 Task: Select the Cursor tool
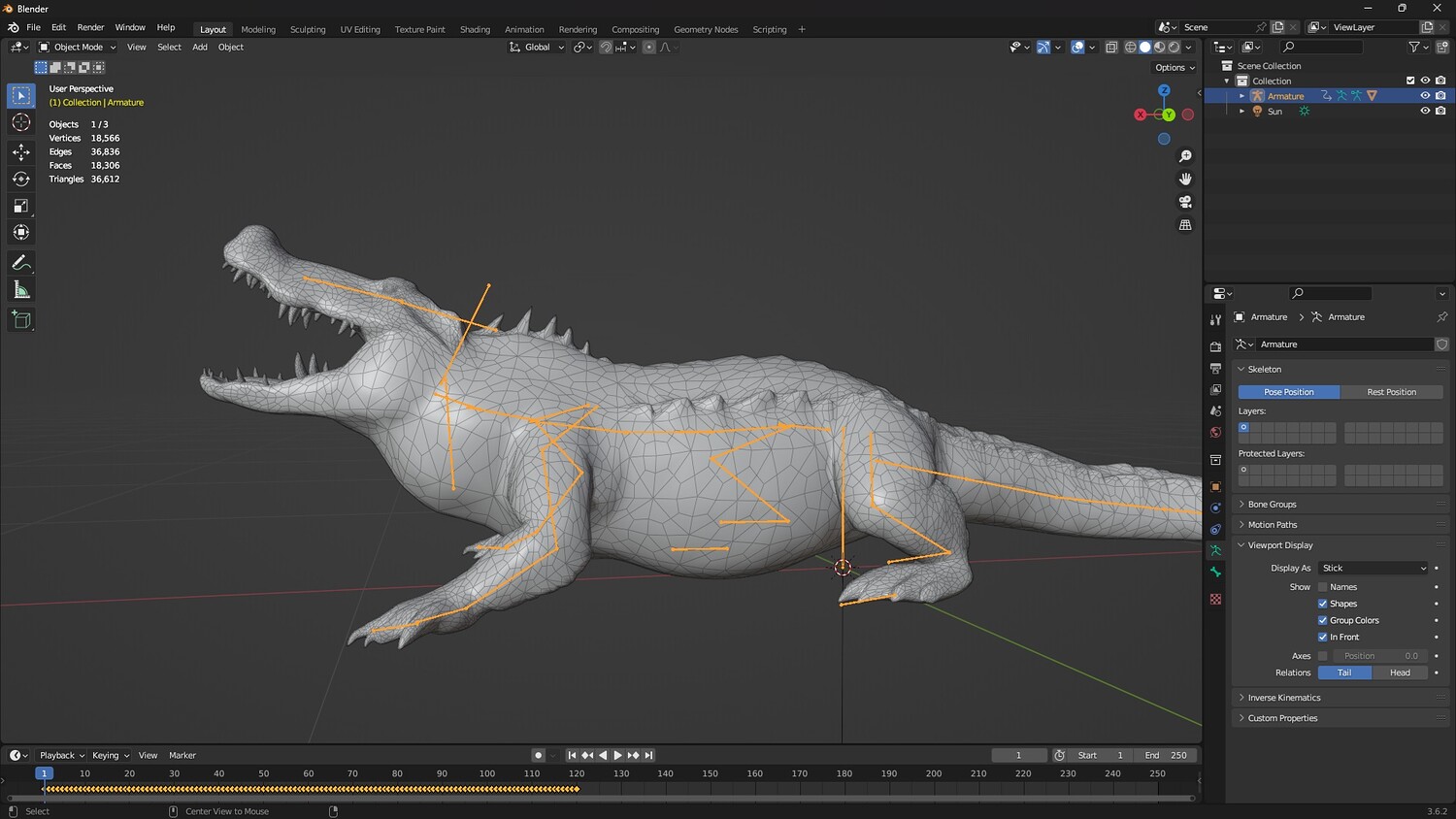pyautogui.click(x=21, y=122)
